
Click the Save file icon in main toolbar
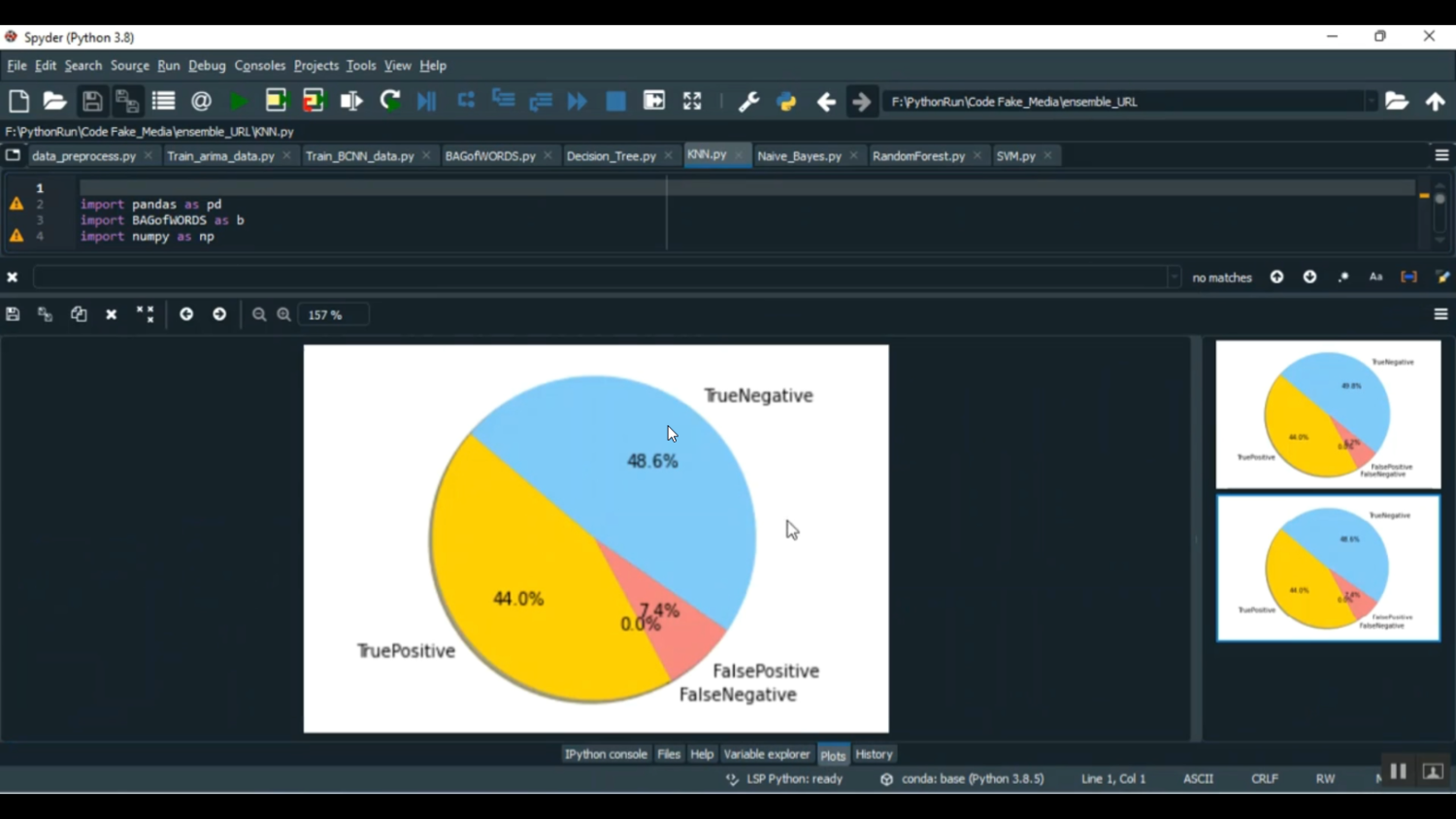pos(92,101)
